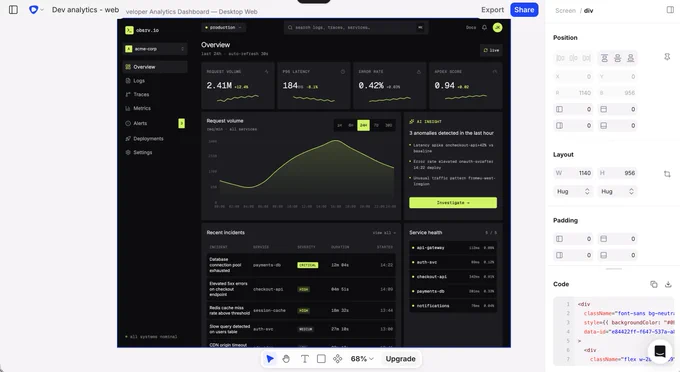Toggle the left sidebar panel icon
This screenshot has height=372, width=680.
pyautogui.click(x=13, y=10)
